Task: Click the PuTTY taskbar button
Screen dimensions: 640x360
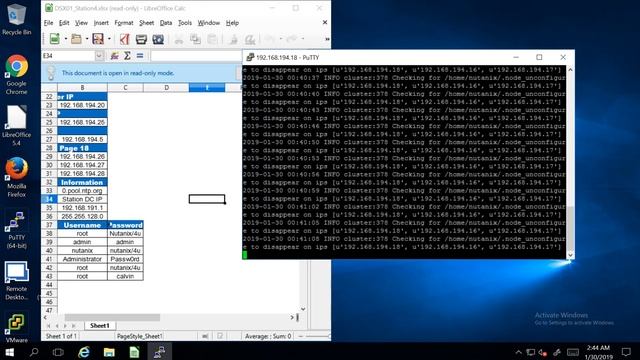Action: pyautogui.click(x=159, y=352)
